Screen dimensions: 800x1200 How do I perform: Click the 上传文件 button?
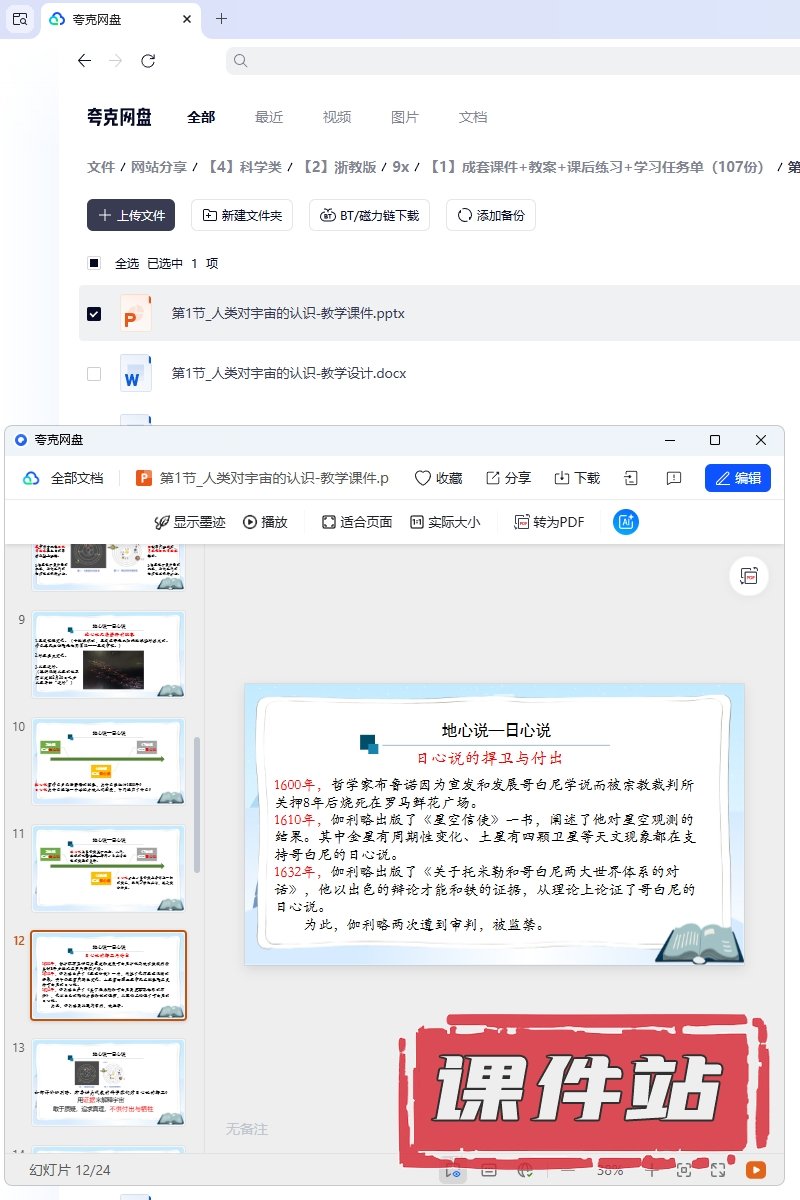point(131,215)
